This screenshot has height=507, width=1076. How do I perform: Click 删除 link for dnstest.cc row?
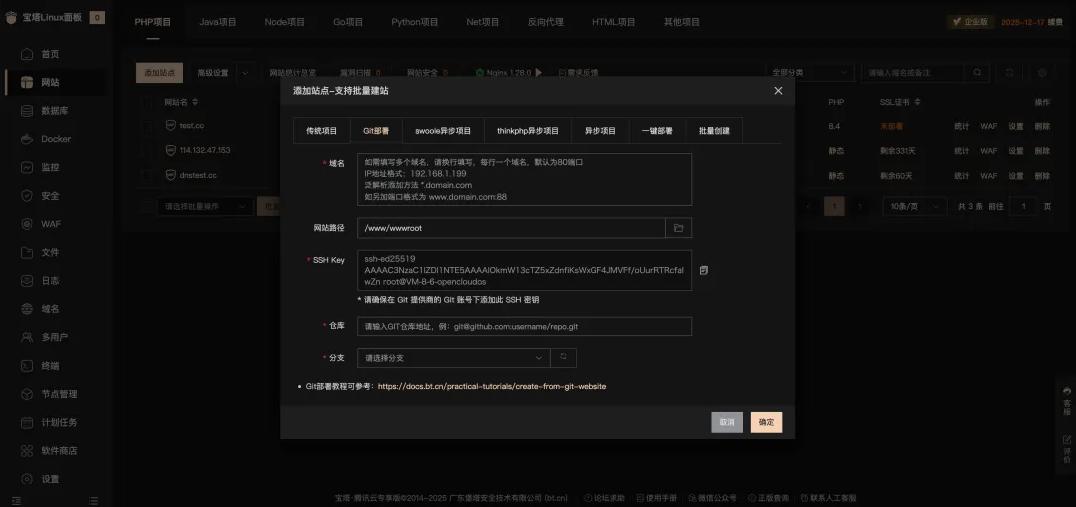coord(1042,176)
